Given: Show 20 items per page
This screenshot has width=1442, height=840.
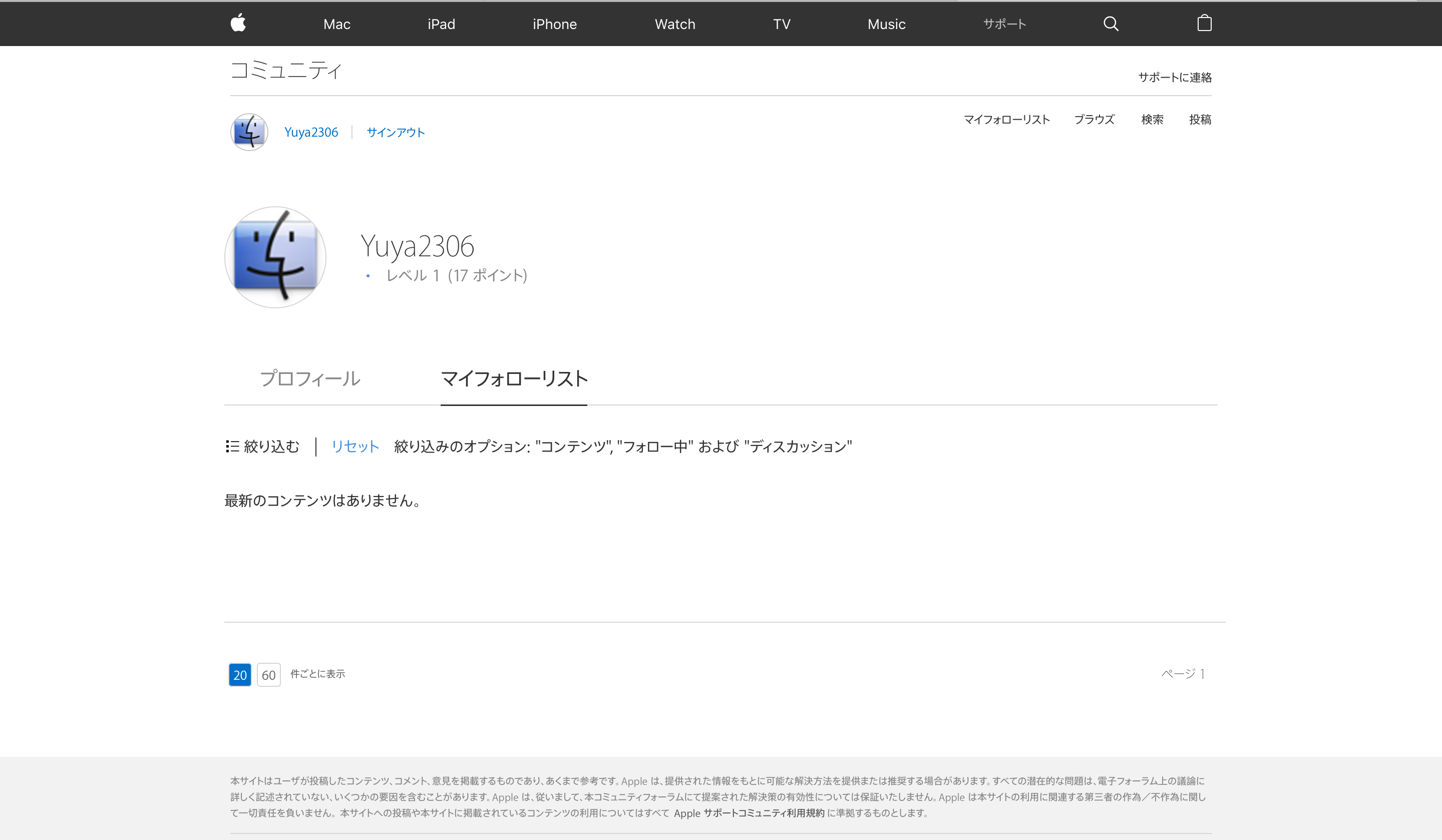Looking at the screenshot, I should [x=240, y=675].
